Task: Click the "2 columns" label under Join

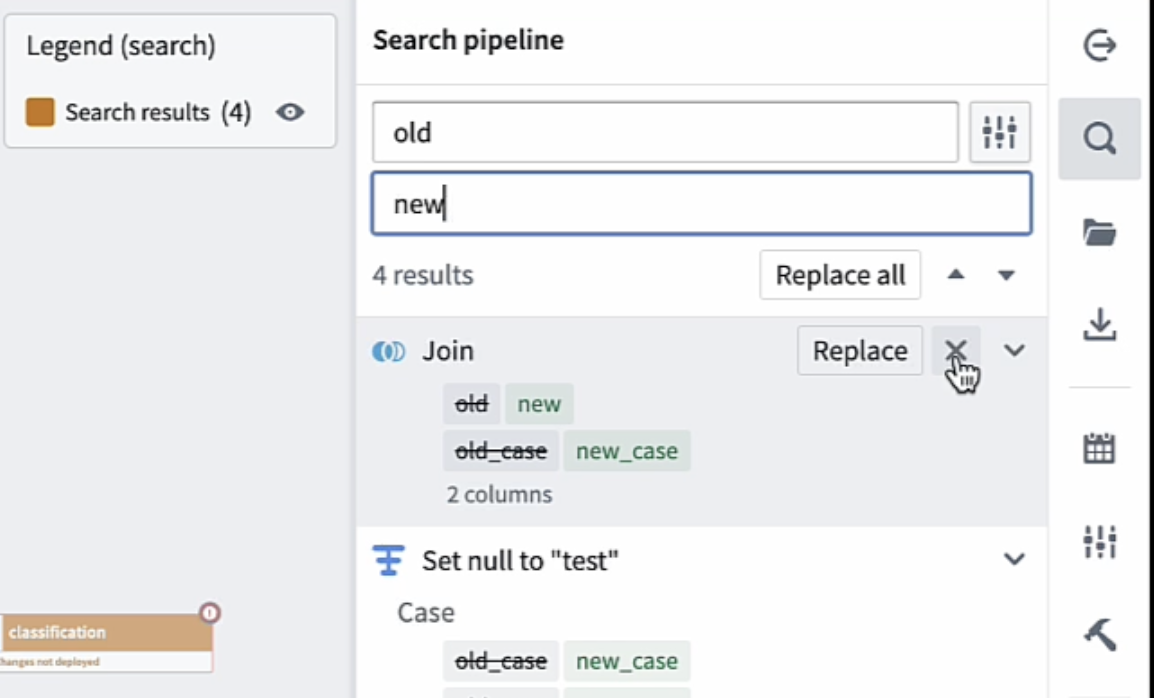Action: (x=499, y=494)
